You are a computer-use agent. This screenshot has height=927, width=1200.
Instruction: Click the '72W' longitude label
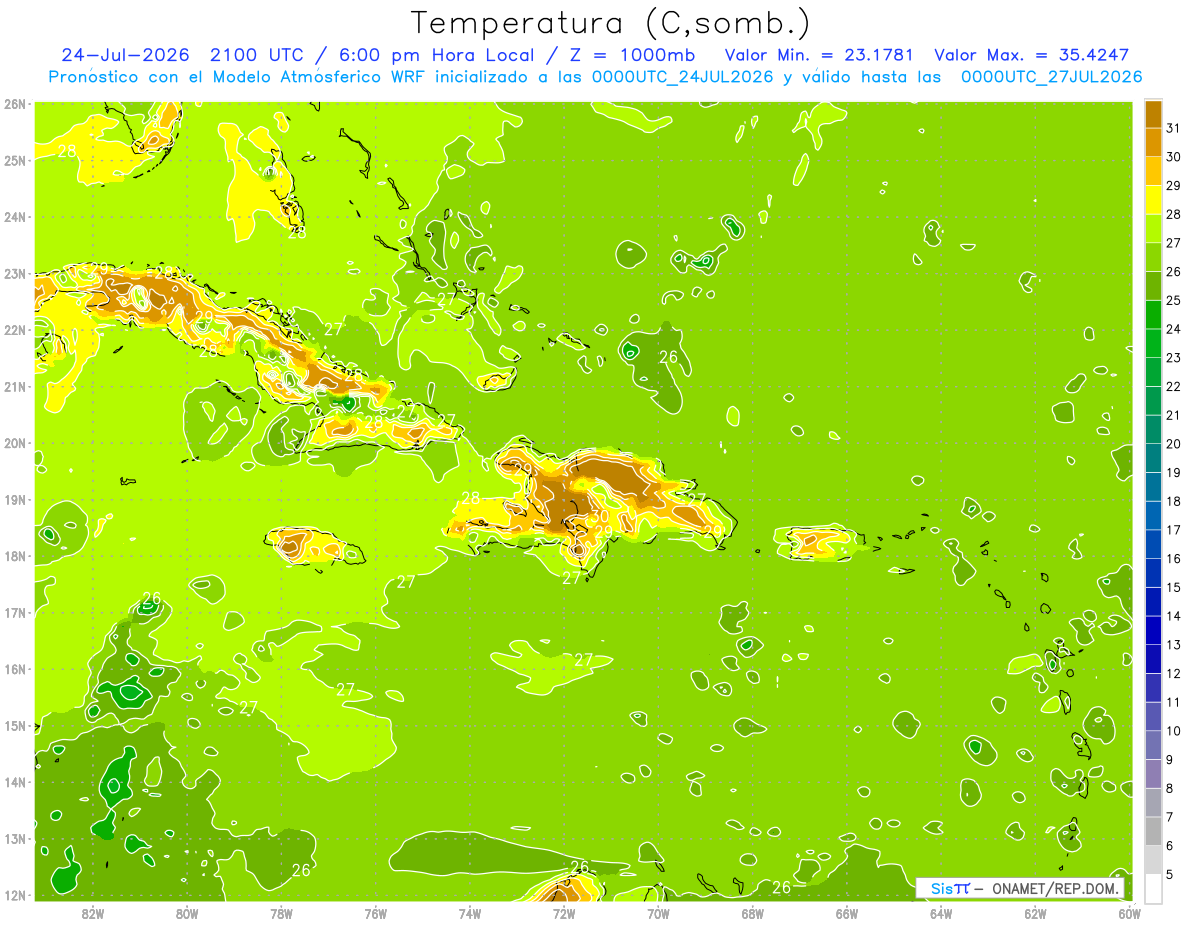(x=564, y=913)
